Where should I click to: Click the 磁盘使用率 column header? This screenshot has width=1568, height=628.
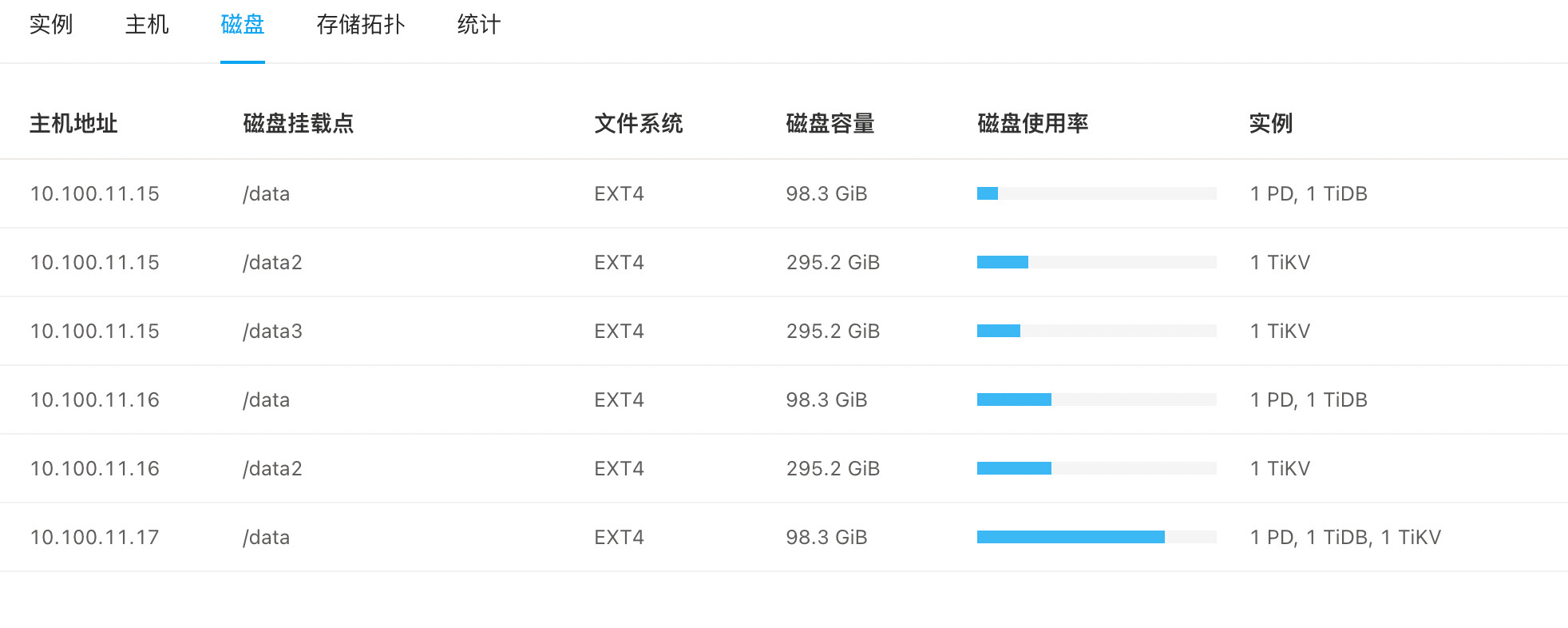coord(1032,124)
